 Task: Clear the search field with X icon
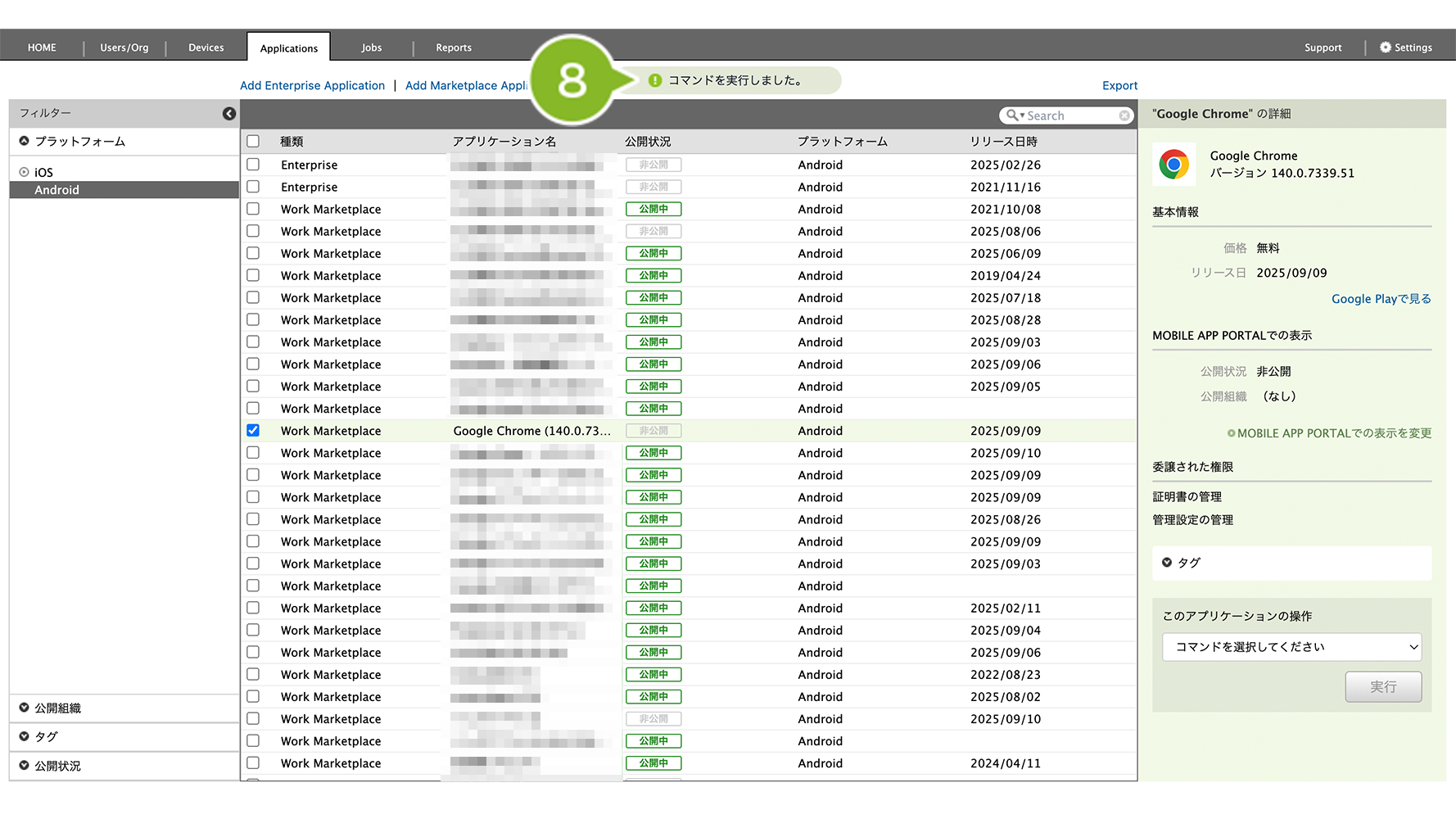tap(1124, 115)
